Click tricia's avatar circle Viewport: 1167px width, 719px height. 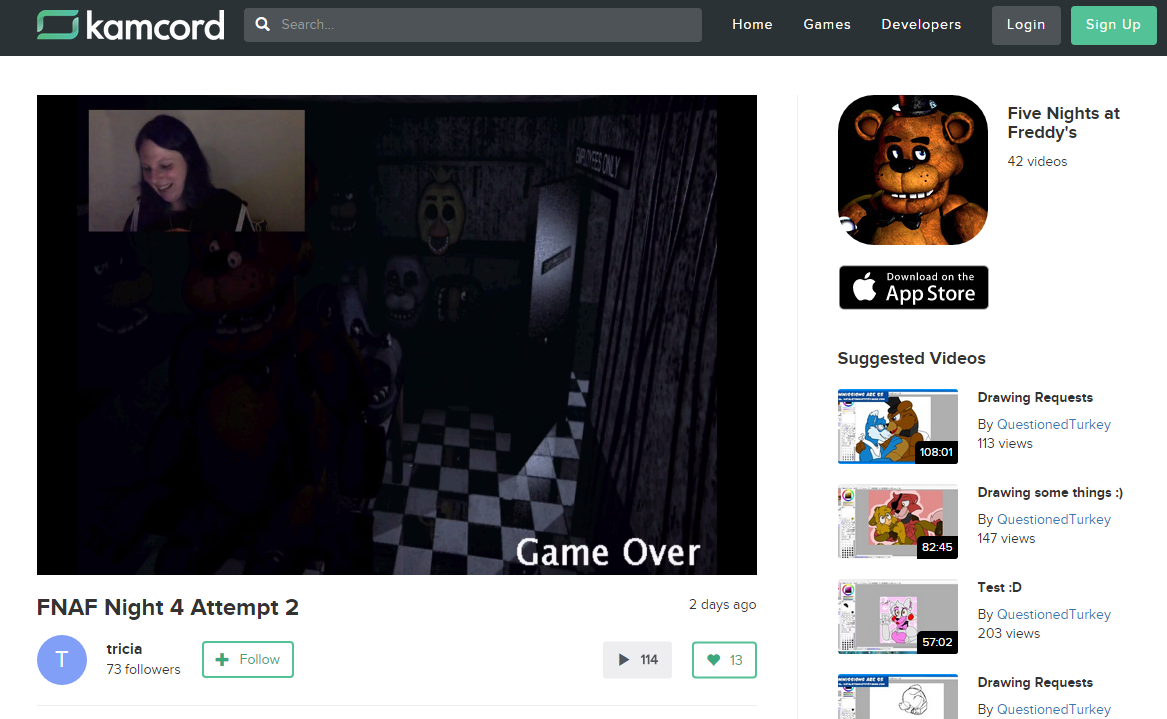tap(62, 659)
